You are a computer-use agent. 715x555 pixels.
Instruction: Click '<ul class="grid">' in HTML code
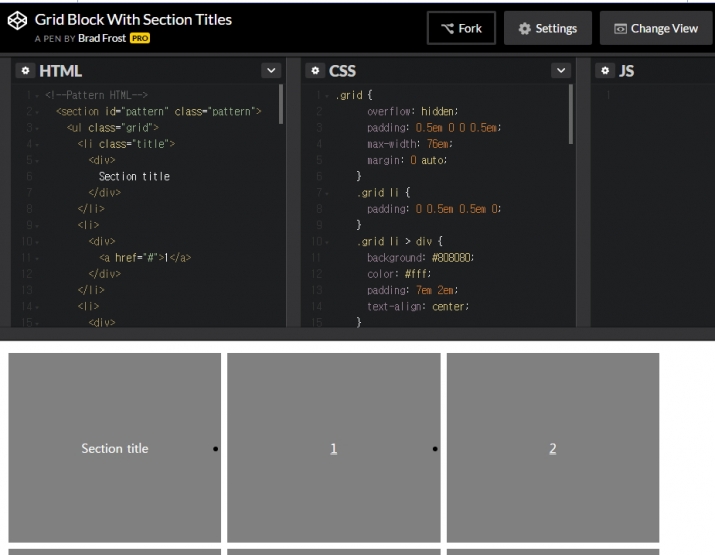(113, 128)
